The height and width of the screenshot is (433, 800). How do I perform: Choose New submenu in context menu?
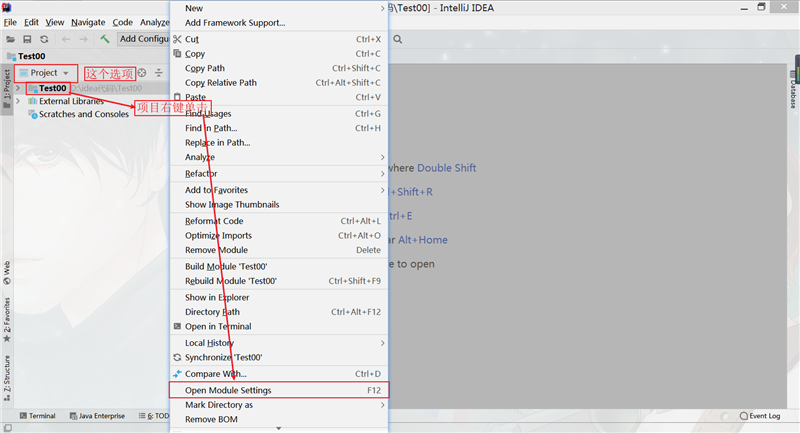[x=279, y=8]
